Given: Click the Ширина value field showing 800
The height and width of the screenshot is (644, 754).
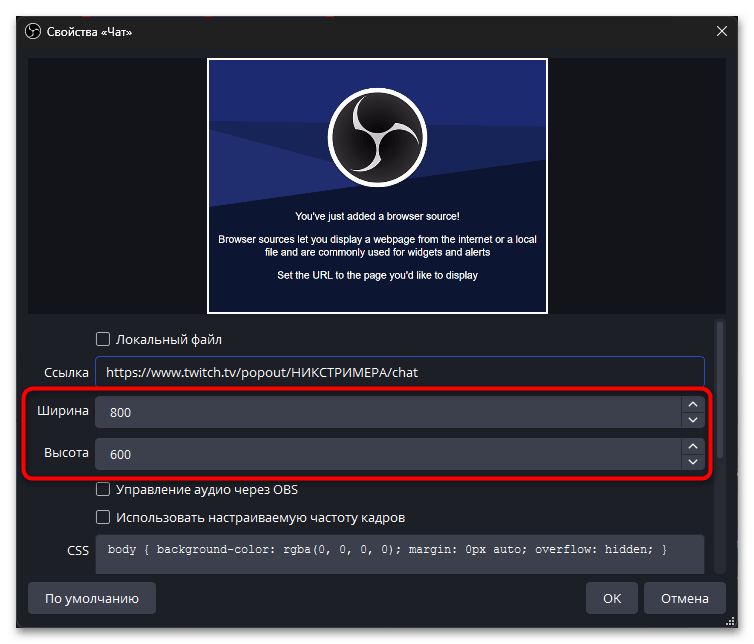Looking at the screenshot, I should click(x=388, y=412).
